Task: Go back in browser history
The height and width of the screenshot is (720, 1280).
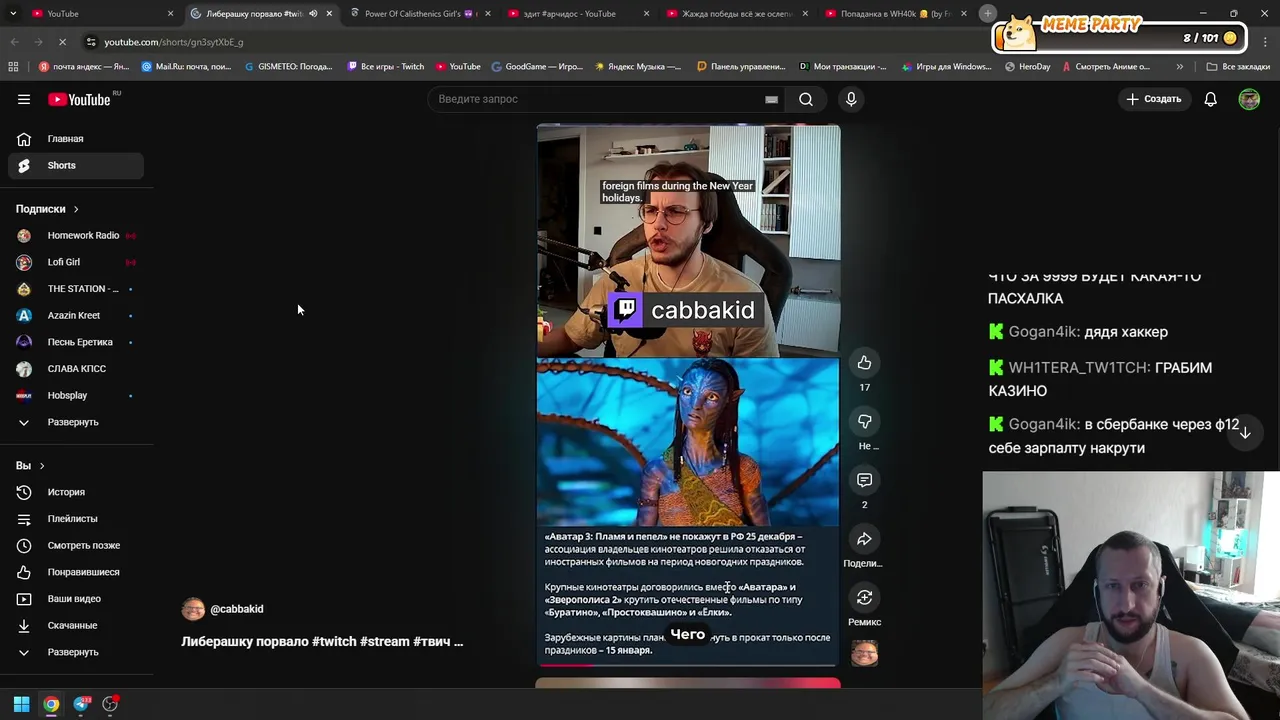Action: click(x=14, y=42)
